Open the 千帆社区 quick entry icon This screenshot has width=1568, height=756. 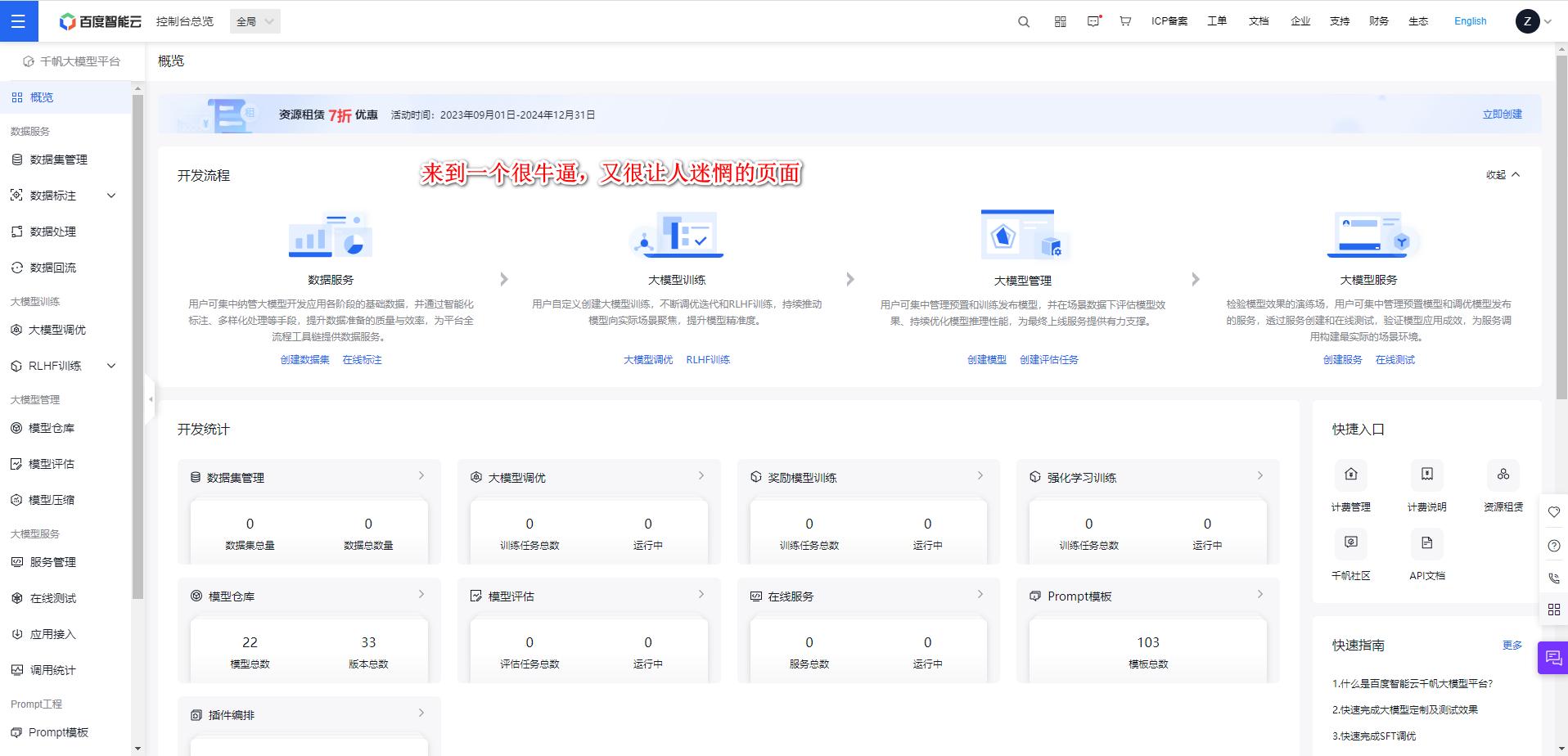point(1350,543)
